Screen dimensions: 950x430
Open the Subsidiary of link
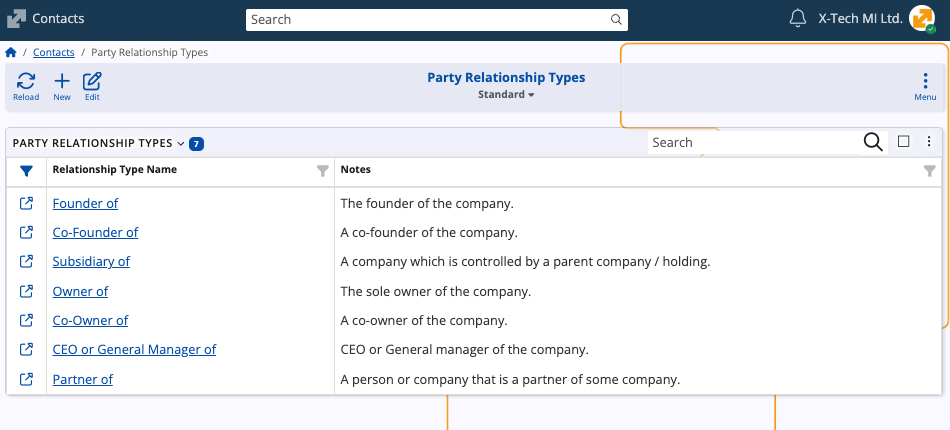pyautogui.click(x=91, y=262)
